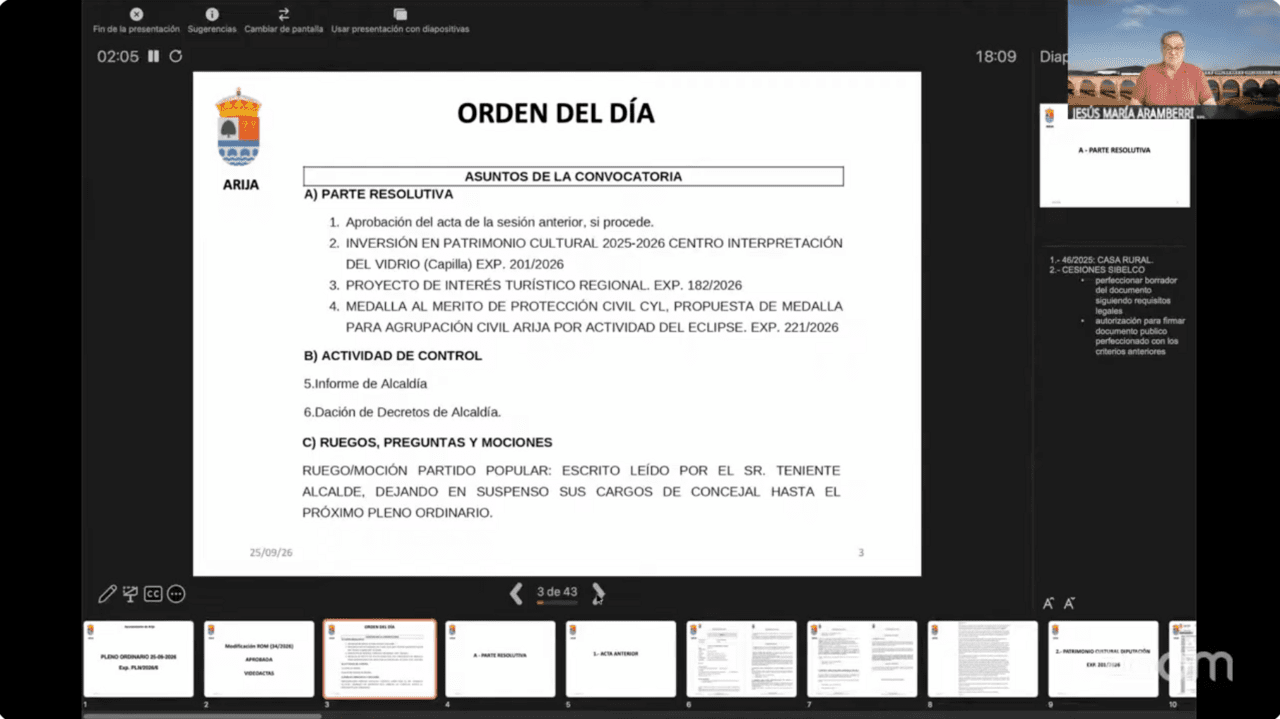Select slide 8 thumbnail
The width and height of the screenshot is (1280, 719).
coord(983,659)
